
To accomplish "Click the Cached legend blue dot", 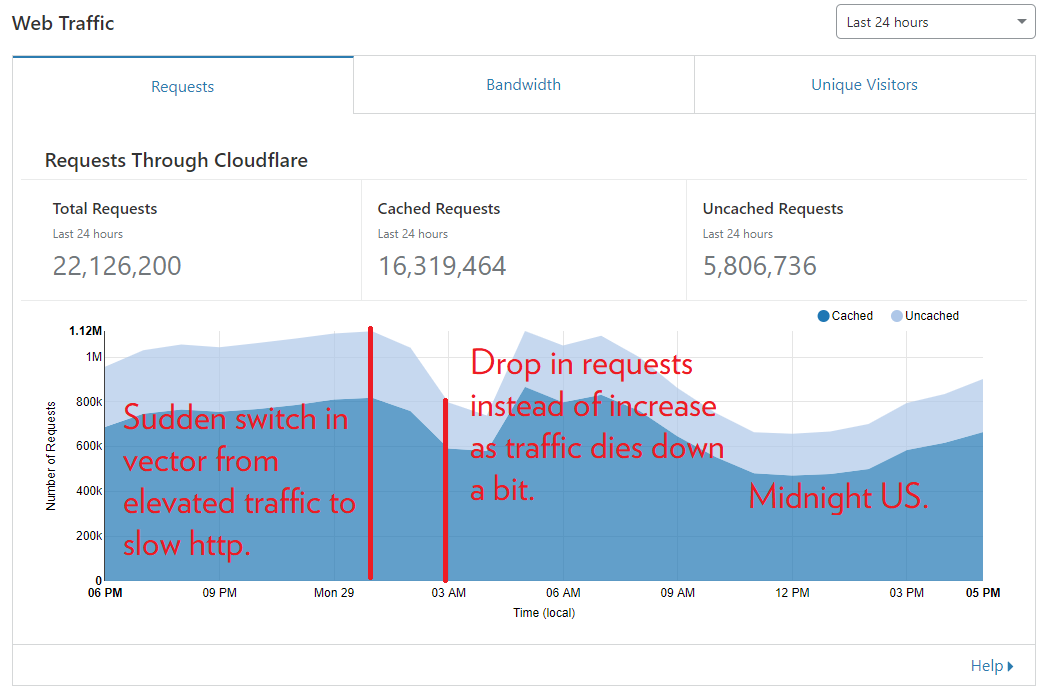I will (823, 316).
